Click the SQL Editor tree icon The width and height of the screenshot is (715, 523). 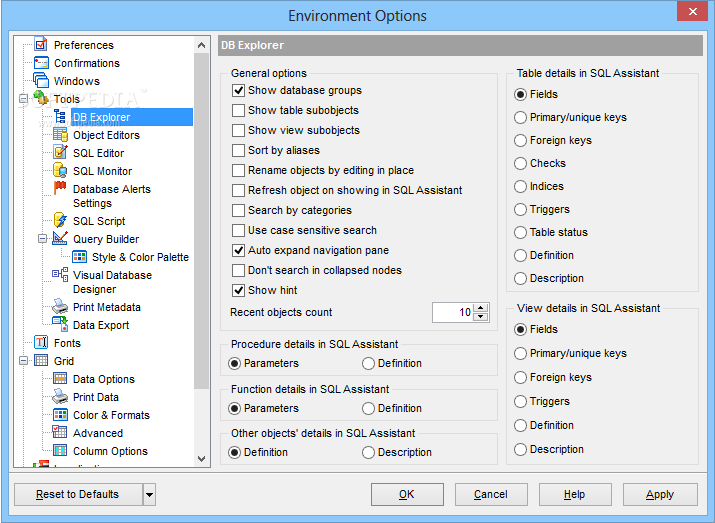[x=60, y=153]
